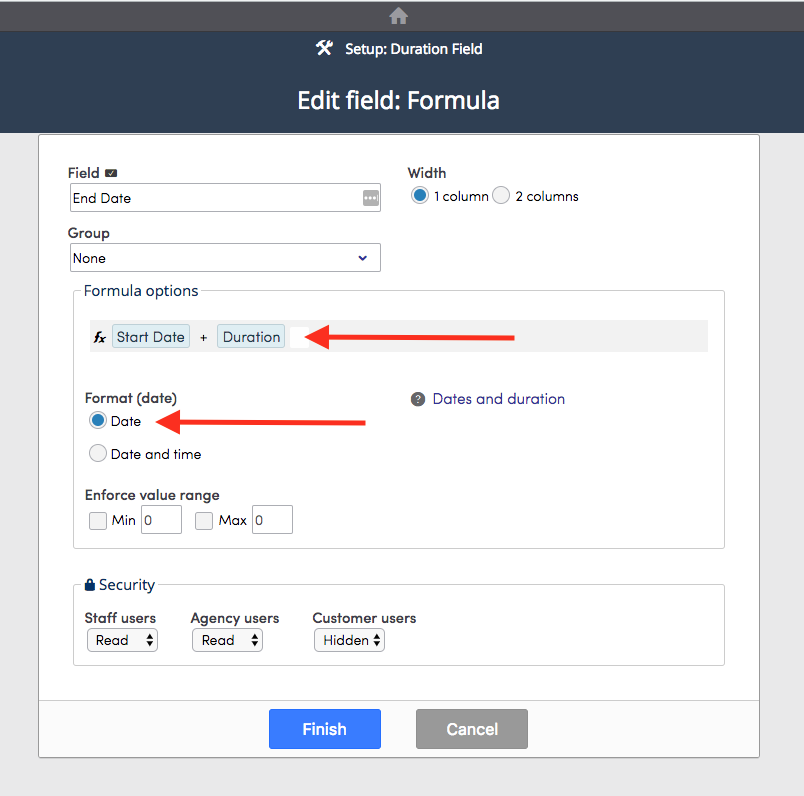The height and width of the screenshot is (796, 804).
Task: Open the Dates and duration link
Action: (x=498, y=398)
